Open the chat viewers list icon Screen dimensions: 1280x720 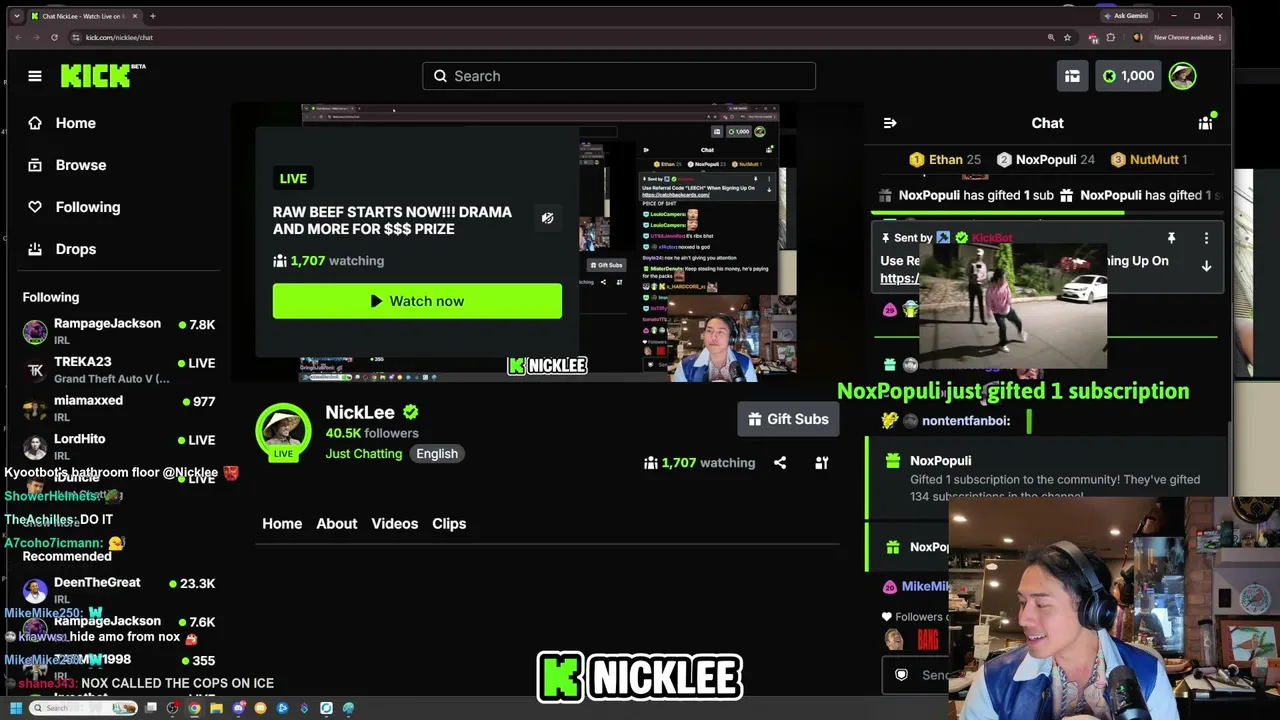click(1205, 123)
